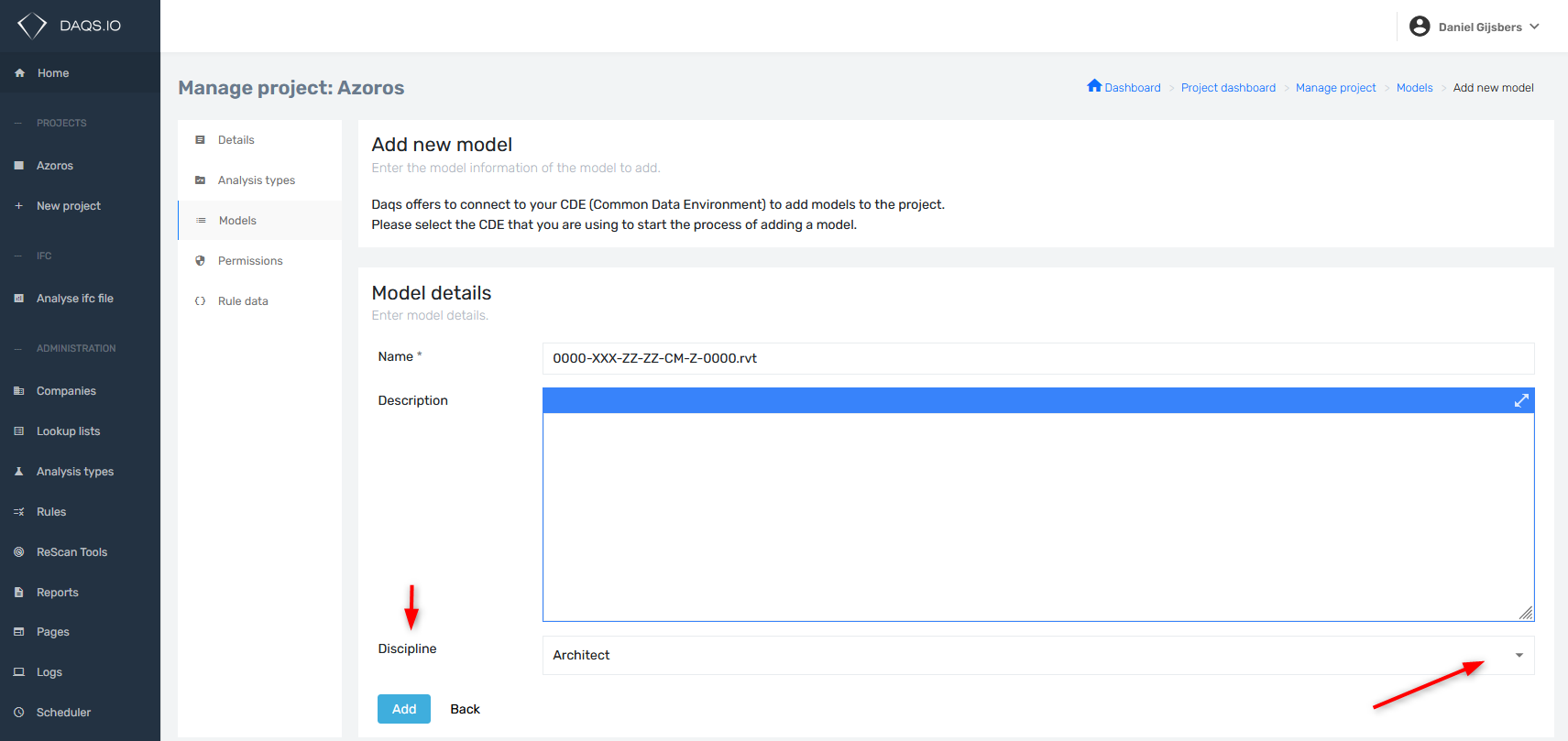Open Analysis types in project menu
The width and height of the screenshot is (1568, 741).
click(260, 180)
